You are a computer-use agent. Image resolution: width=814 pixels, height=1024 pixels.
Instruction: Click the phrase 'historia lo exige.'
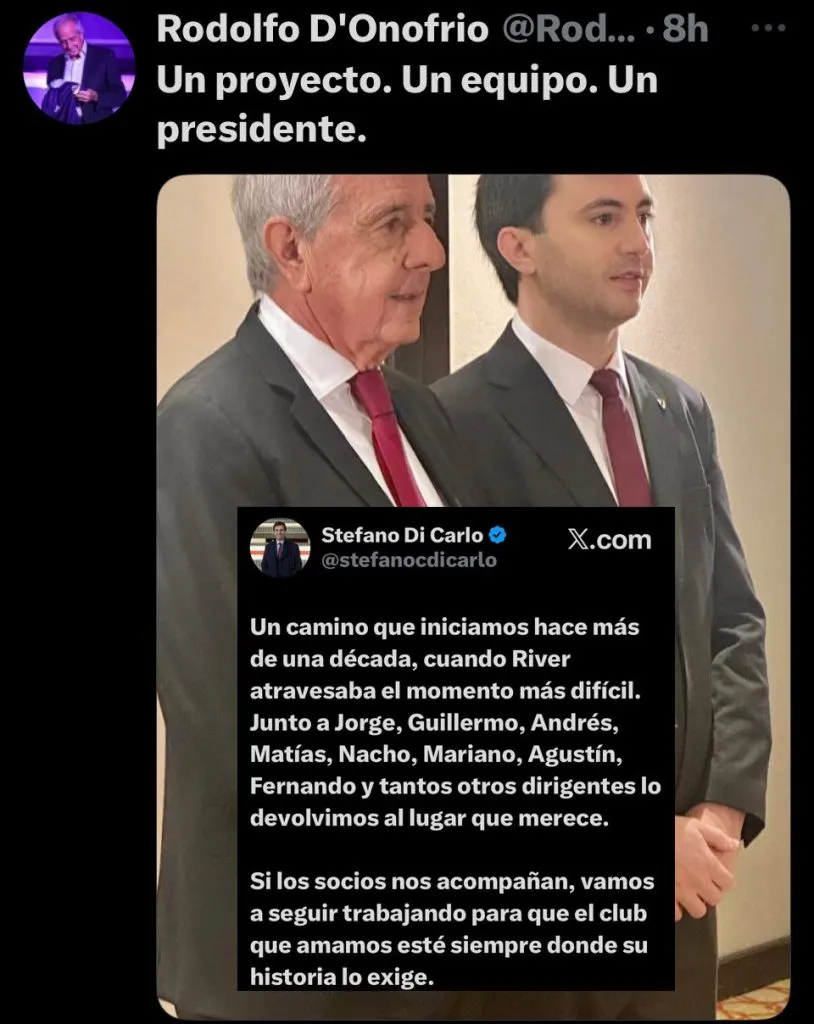pyautogui.click(x=342, y=976)
